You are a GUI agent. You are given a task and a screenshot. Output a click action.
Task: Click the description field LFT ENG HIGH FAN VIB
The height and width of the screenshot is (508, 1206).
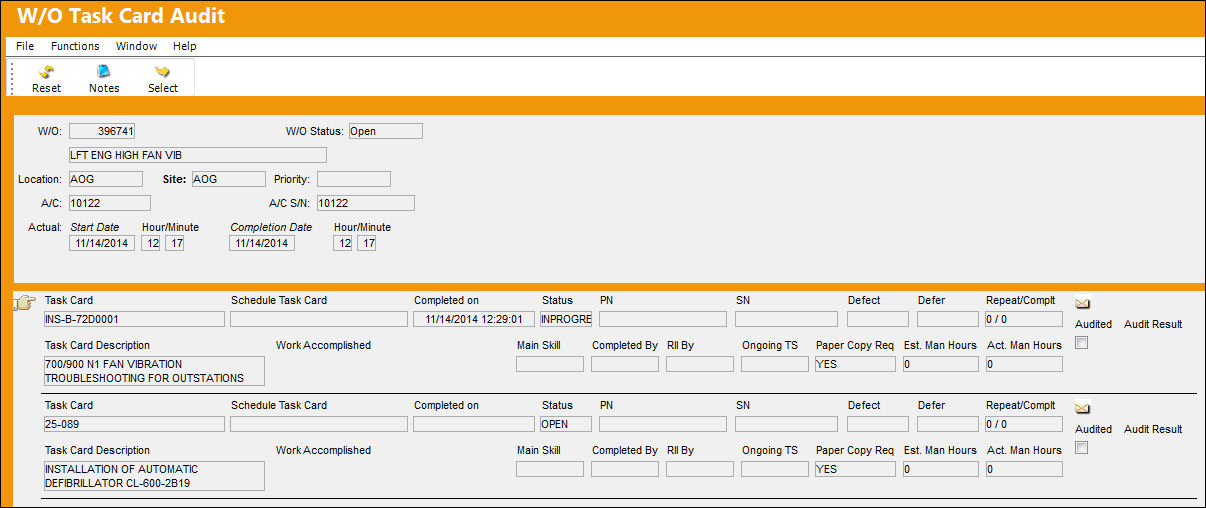pos(198,155)
